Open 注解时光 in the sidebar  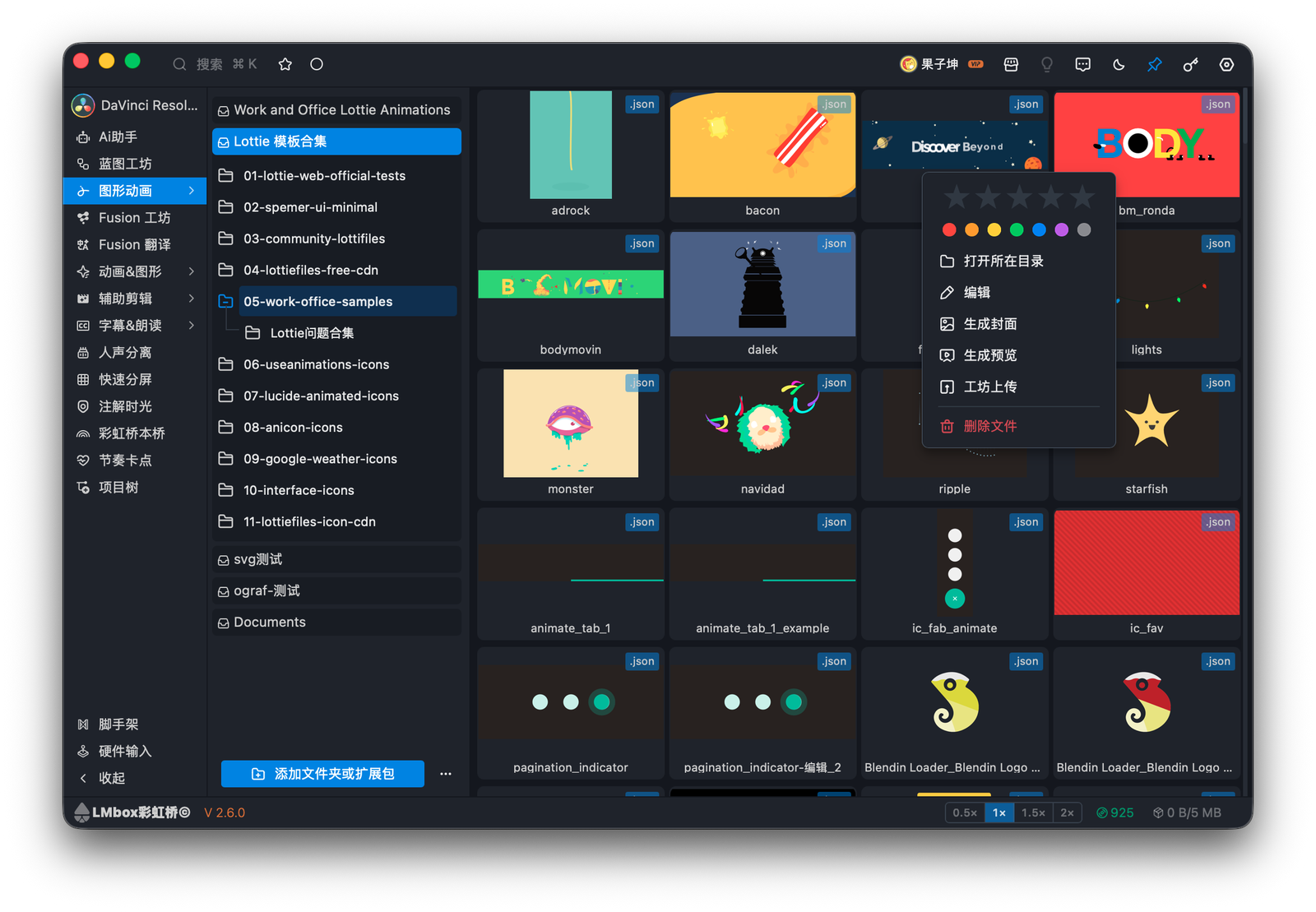(x=135, y=406)
